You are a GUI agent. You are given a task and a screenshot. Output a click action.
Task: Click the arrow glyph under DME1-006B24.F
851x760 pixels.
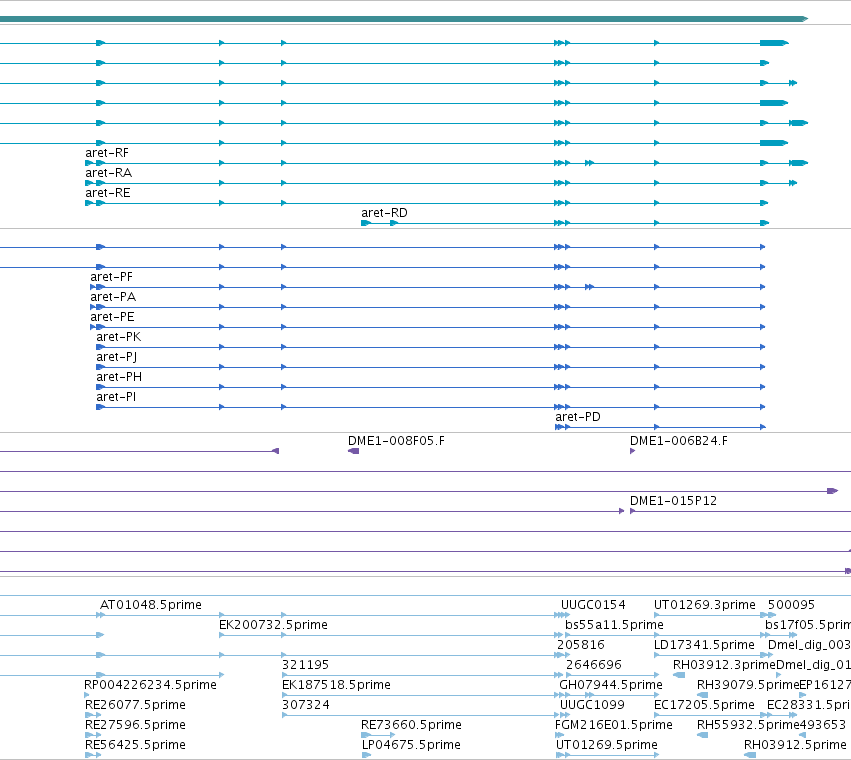point(632,451)
